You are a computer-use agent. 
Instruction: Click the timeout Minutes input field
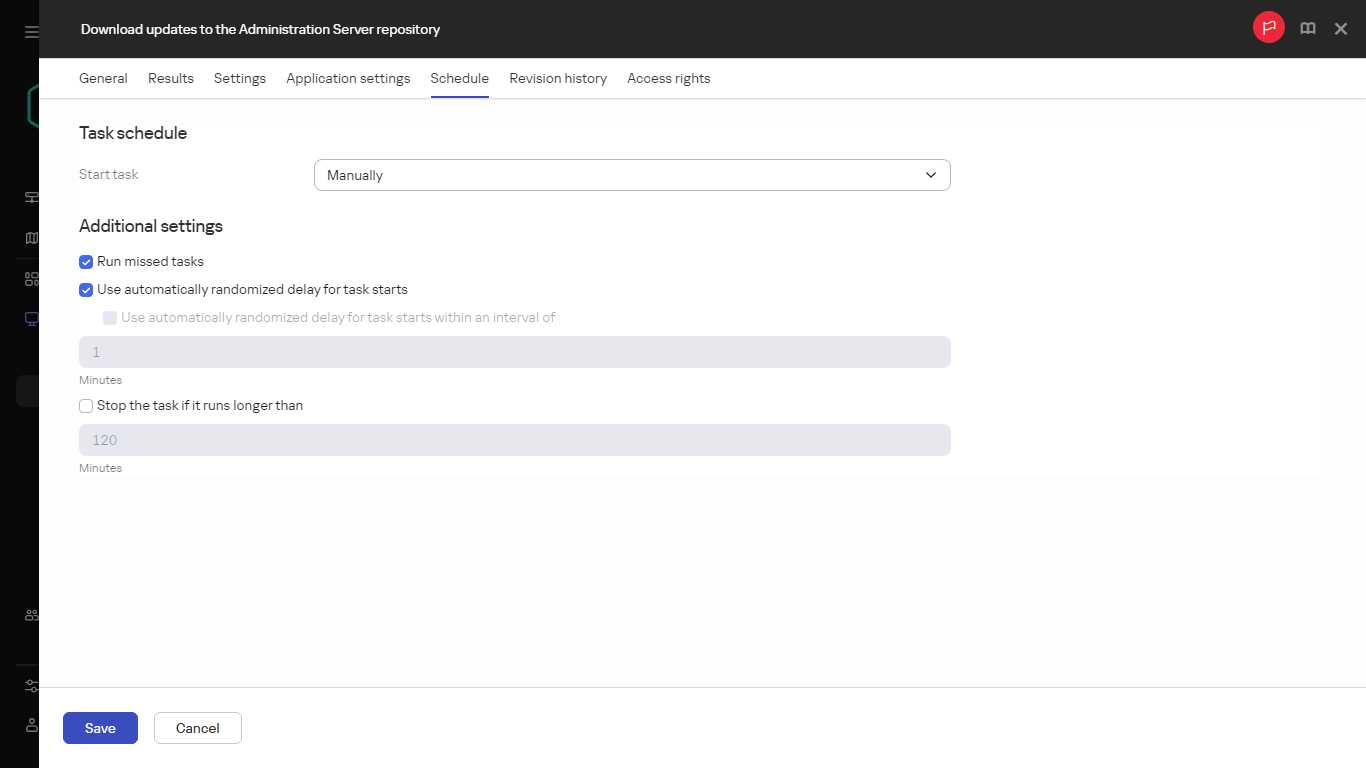[x=514, y=440]
